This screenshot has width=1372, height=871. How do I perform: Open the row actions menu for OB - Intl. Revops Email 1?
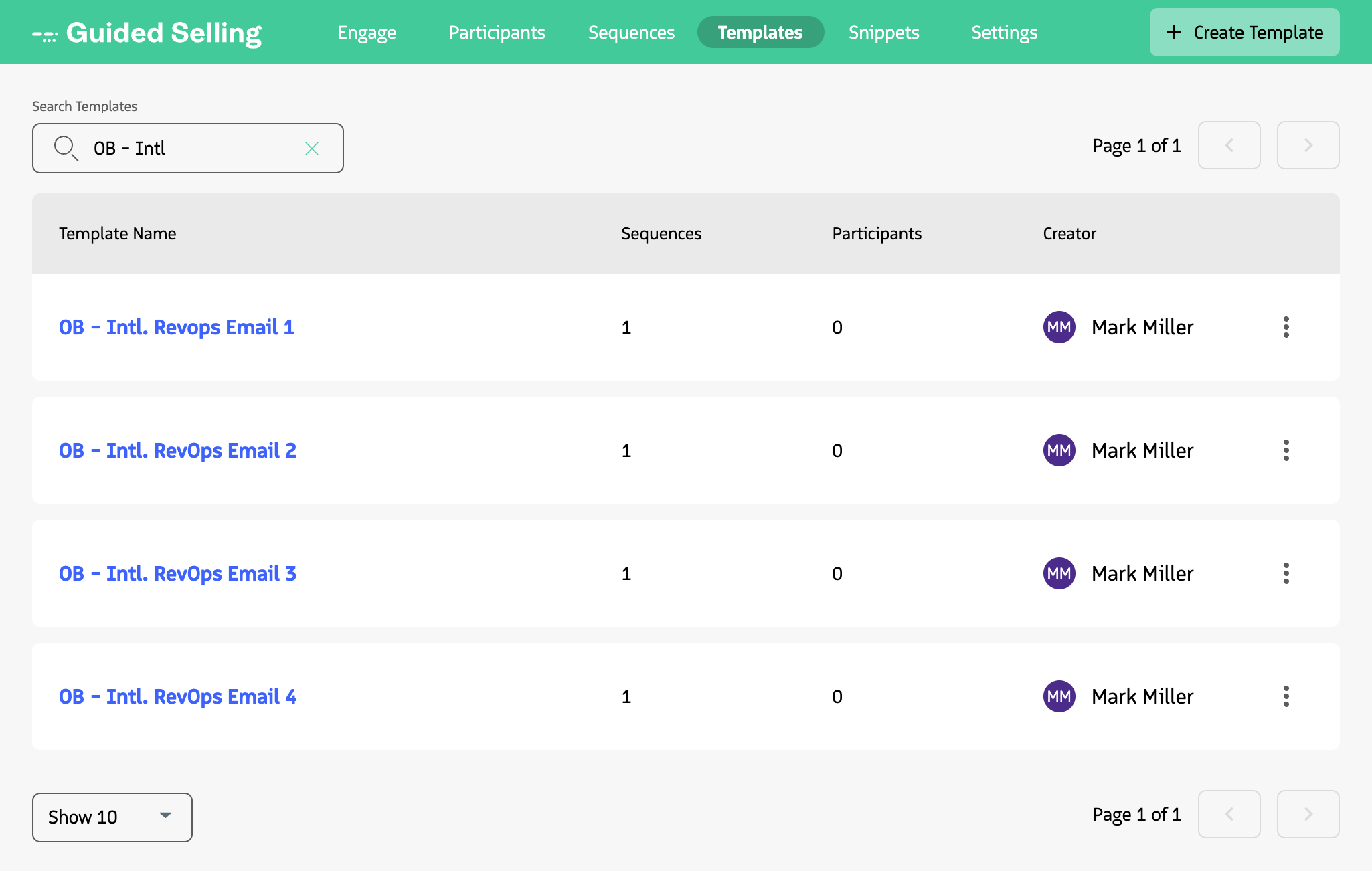click(x=1286, y=327)
